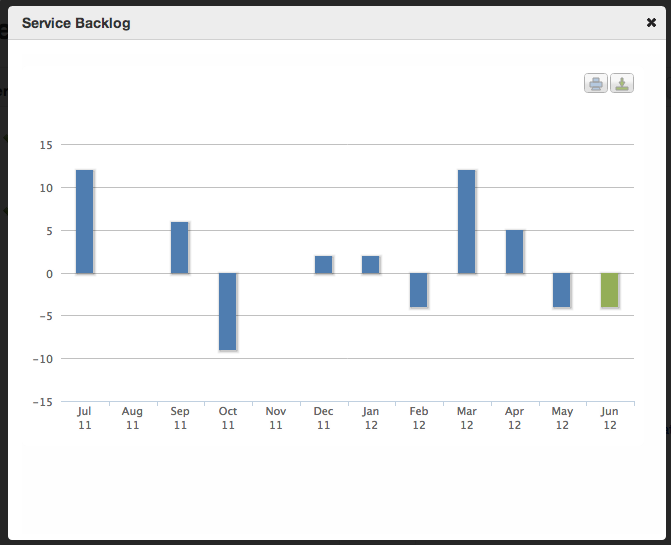The image size is (671, 545).
Task: Click the tall Mar 12 bar
Action: point(466,222)
